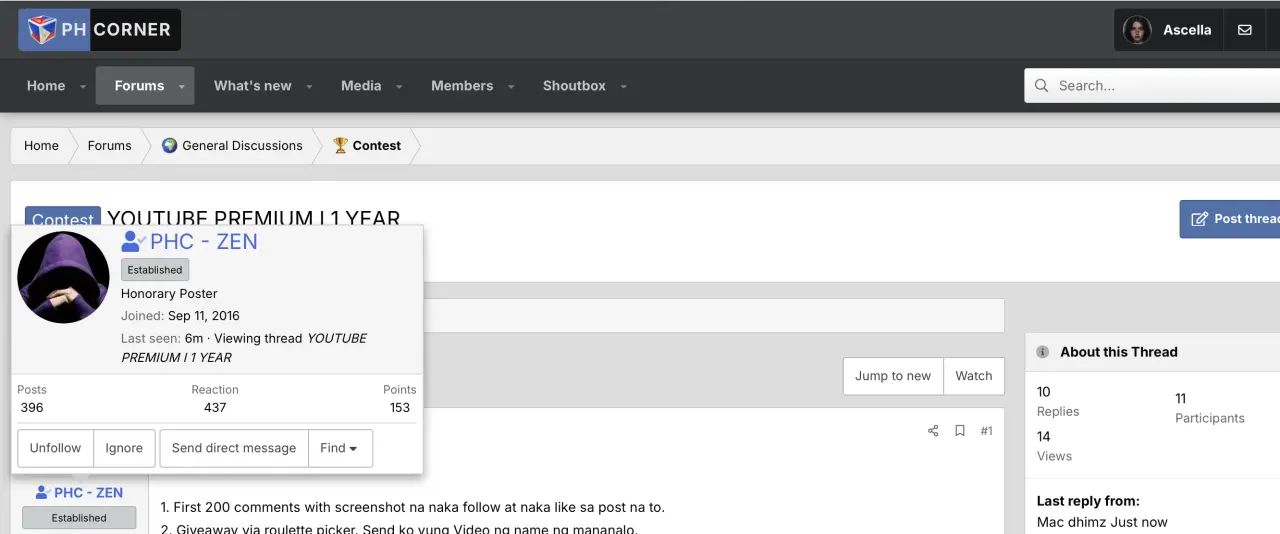Open the Find dropdown in profile popup
The width and height of the screenshot is (1280, 534).
click(340, 448)
